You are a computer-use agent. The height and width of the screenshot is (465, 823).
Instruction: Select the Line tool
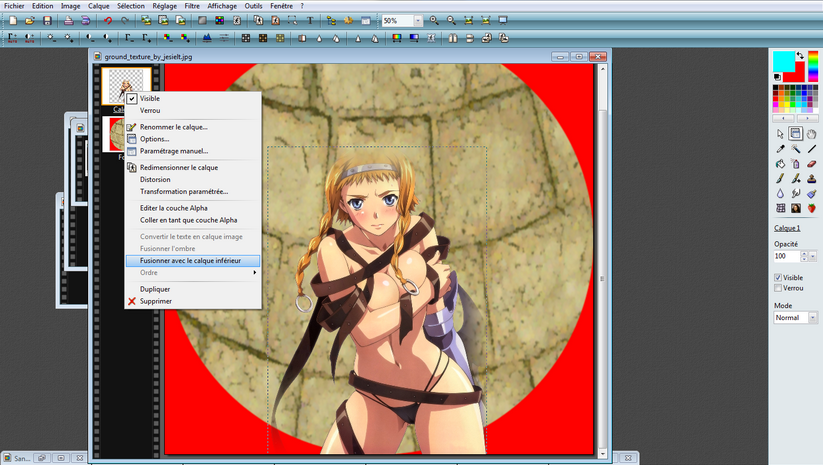point(811,149)
